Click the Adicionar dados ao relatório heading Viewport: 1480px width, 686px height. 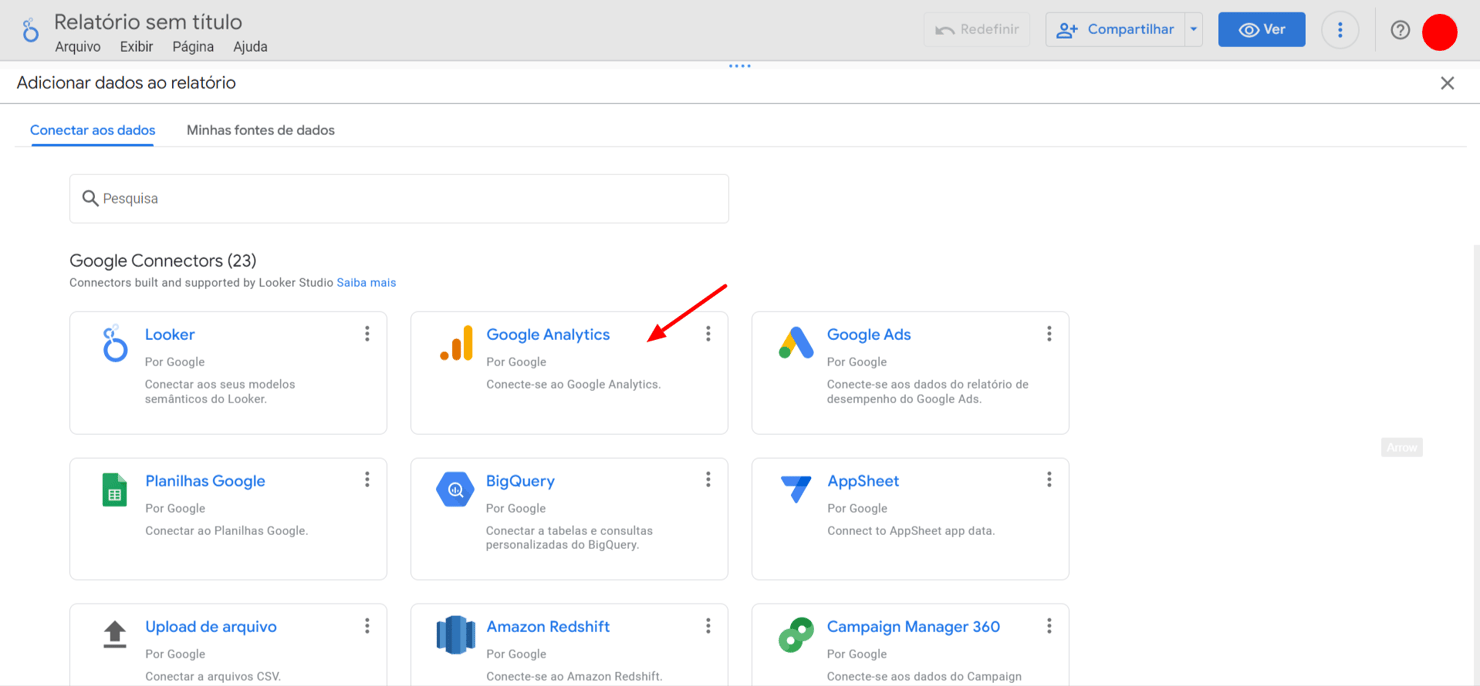[126, 83]
